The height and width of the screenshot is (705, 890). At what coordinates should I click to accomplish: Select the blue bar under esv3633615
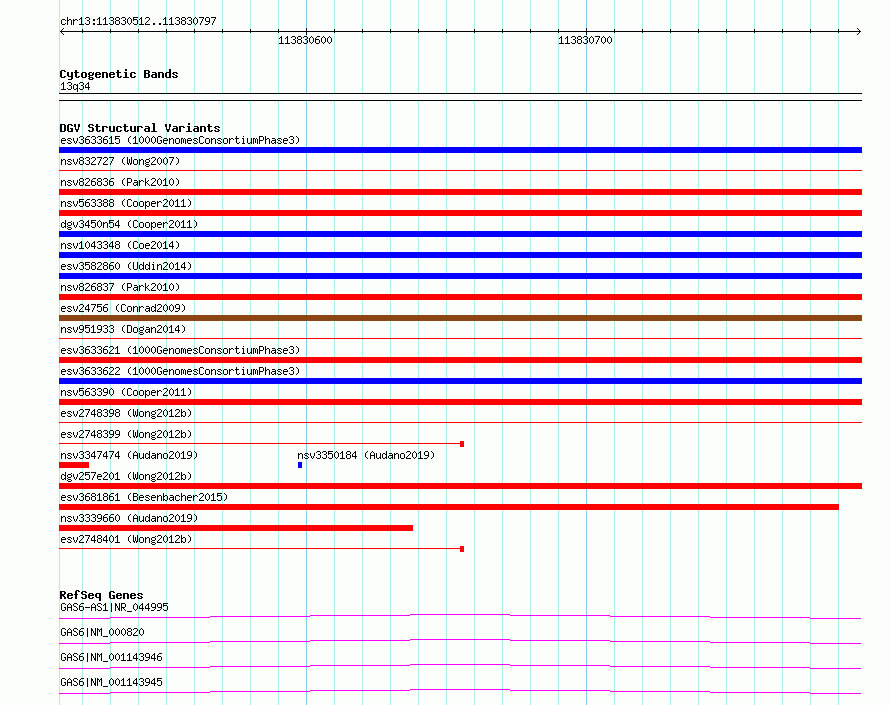pyautogui.click(x=460, y=150)
